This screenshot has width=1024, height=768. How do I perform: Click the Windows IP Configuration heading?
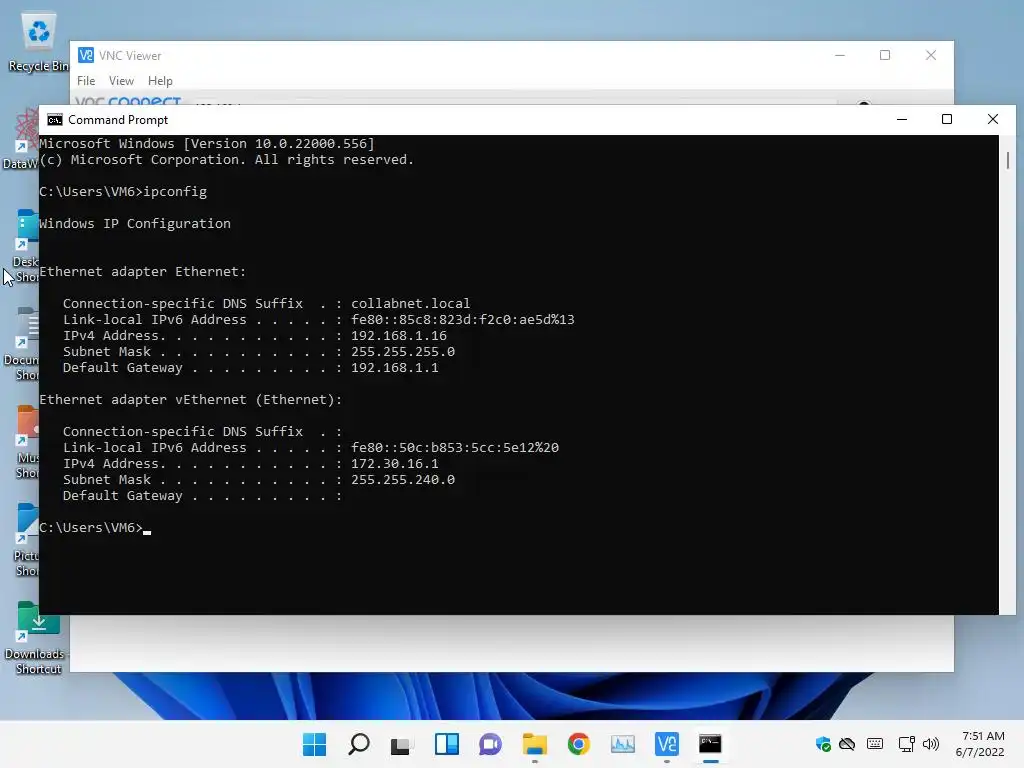135,223
